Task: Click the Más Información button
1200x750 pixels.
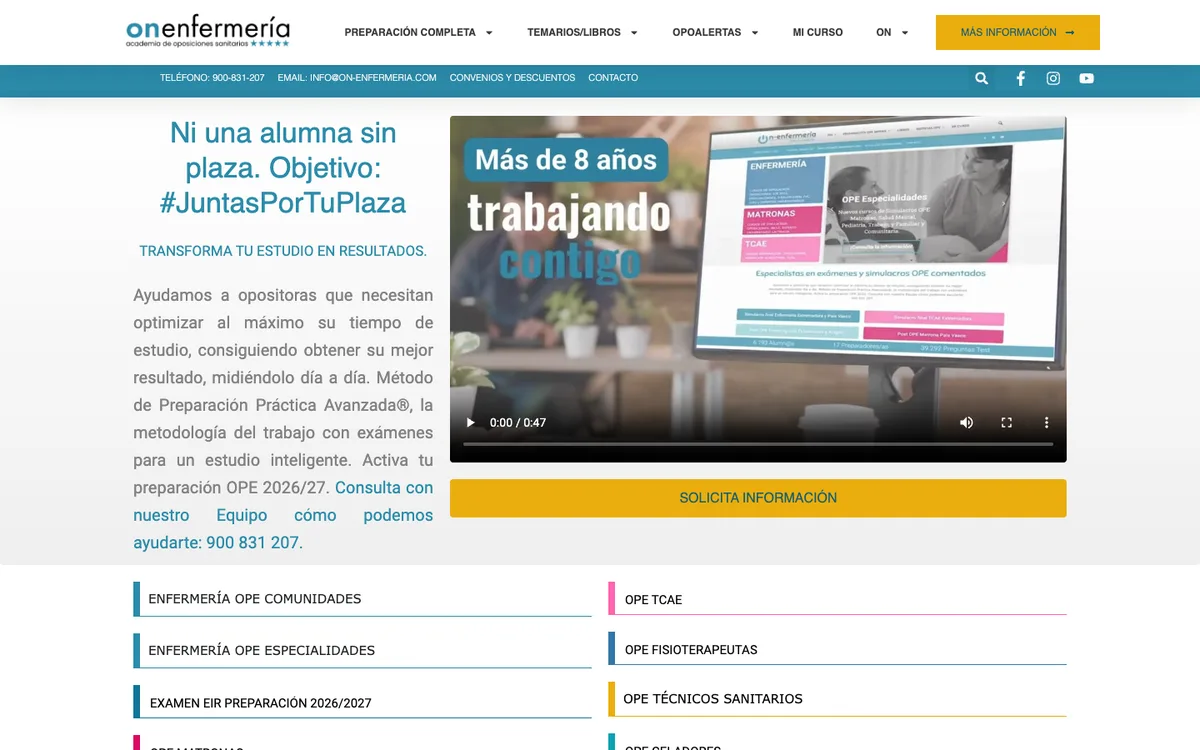Action: point(1018,33)
